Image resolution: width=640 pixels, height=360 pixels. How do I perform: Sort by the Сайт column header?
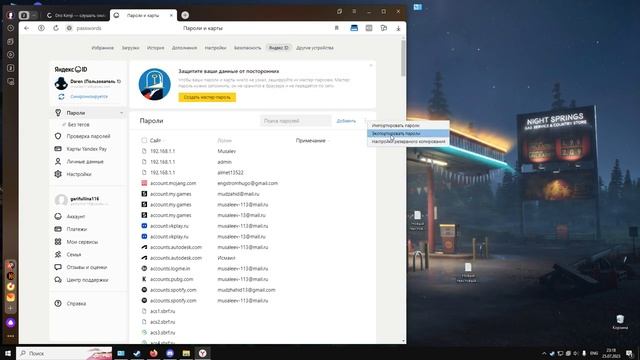tap(155, 140)
